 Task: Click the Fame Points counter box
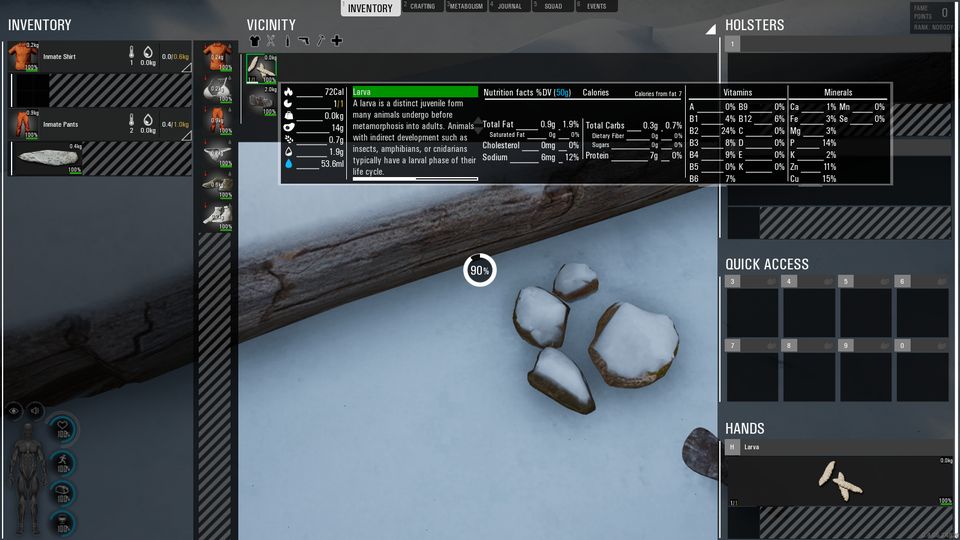[932, 17]
